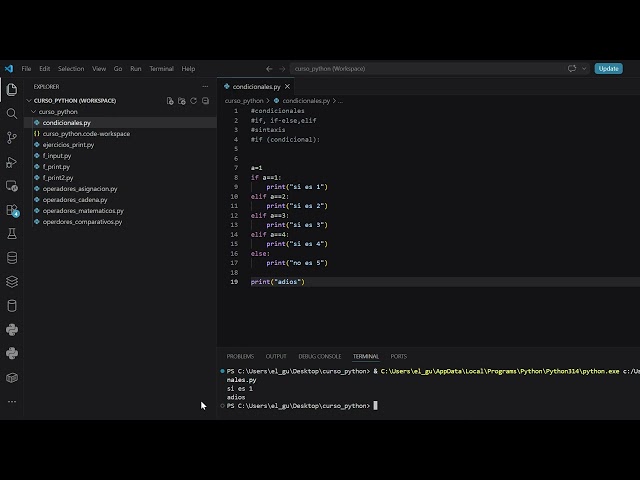
Task: Open the Terminal menu
Action: (x=162, y=69)
